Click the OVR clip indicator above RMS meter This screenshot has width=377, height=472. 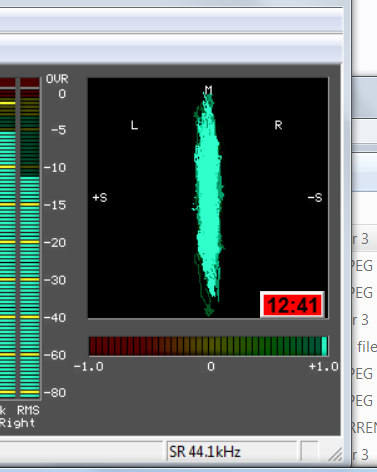30,82
